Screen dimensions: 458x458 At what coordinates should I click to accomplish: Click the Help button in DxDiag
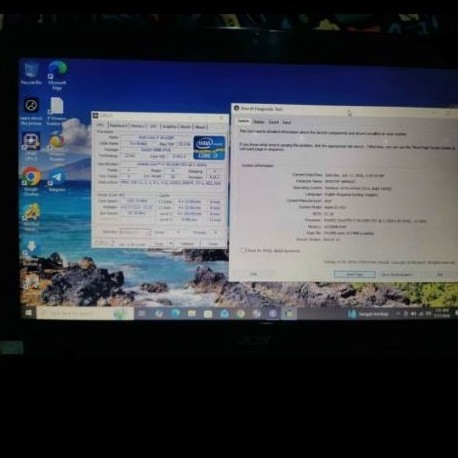(253, 274)
